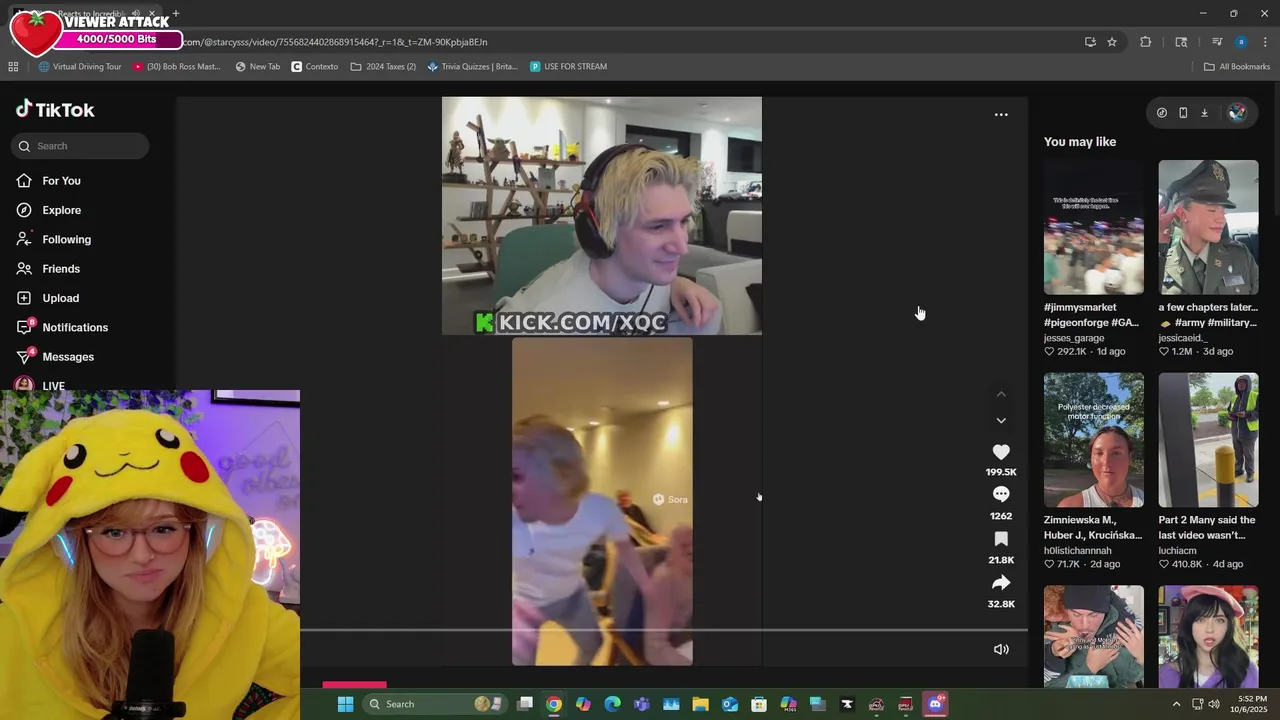Open Microsoft Edge from taskbar

point(612,704)
